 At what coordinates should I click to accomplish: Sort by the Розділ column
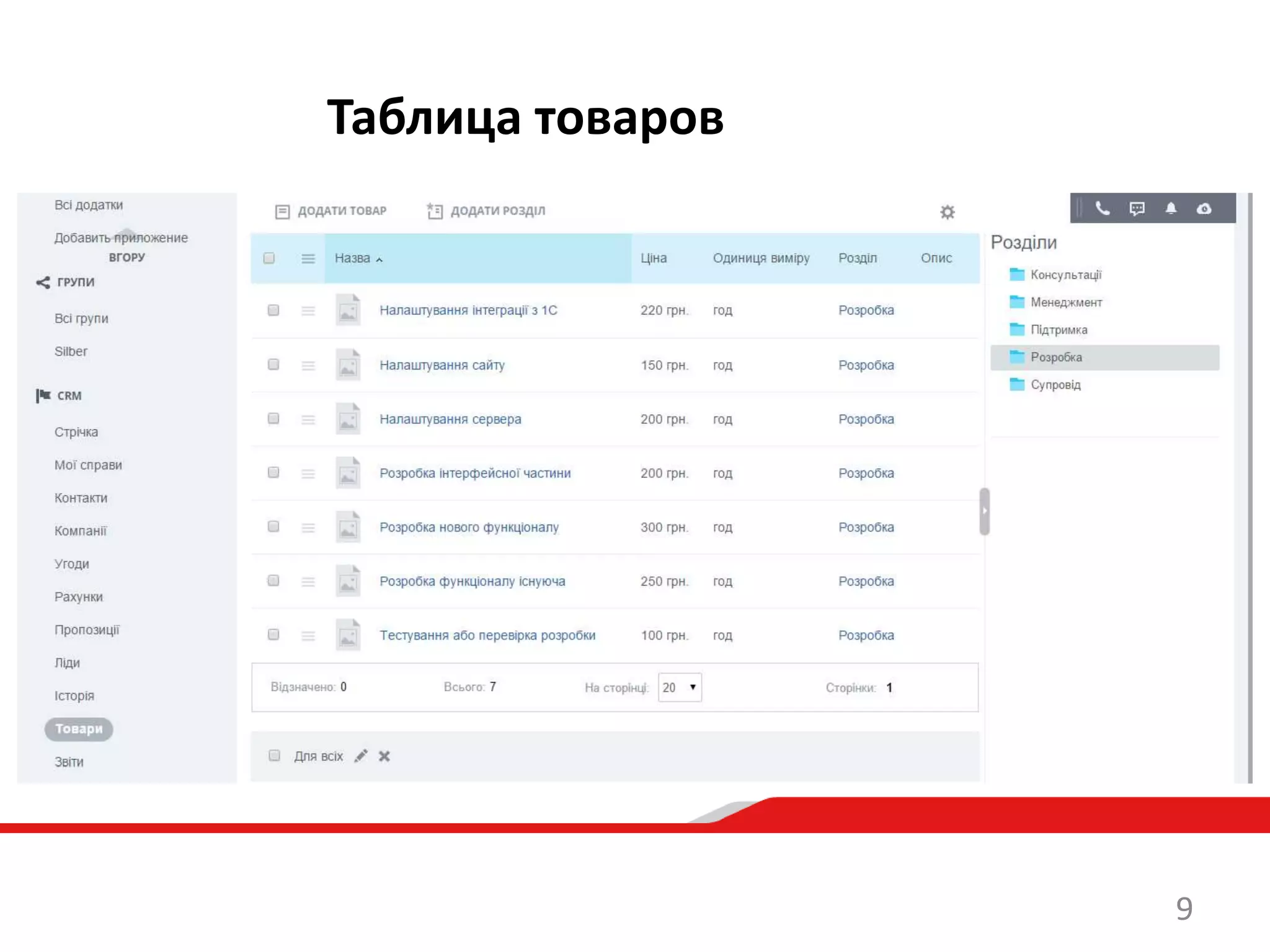pyautogui.click(x=858, y=258)
